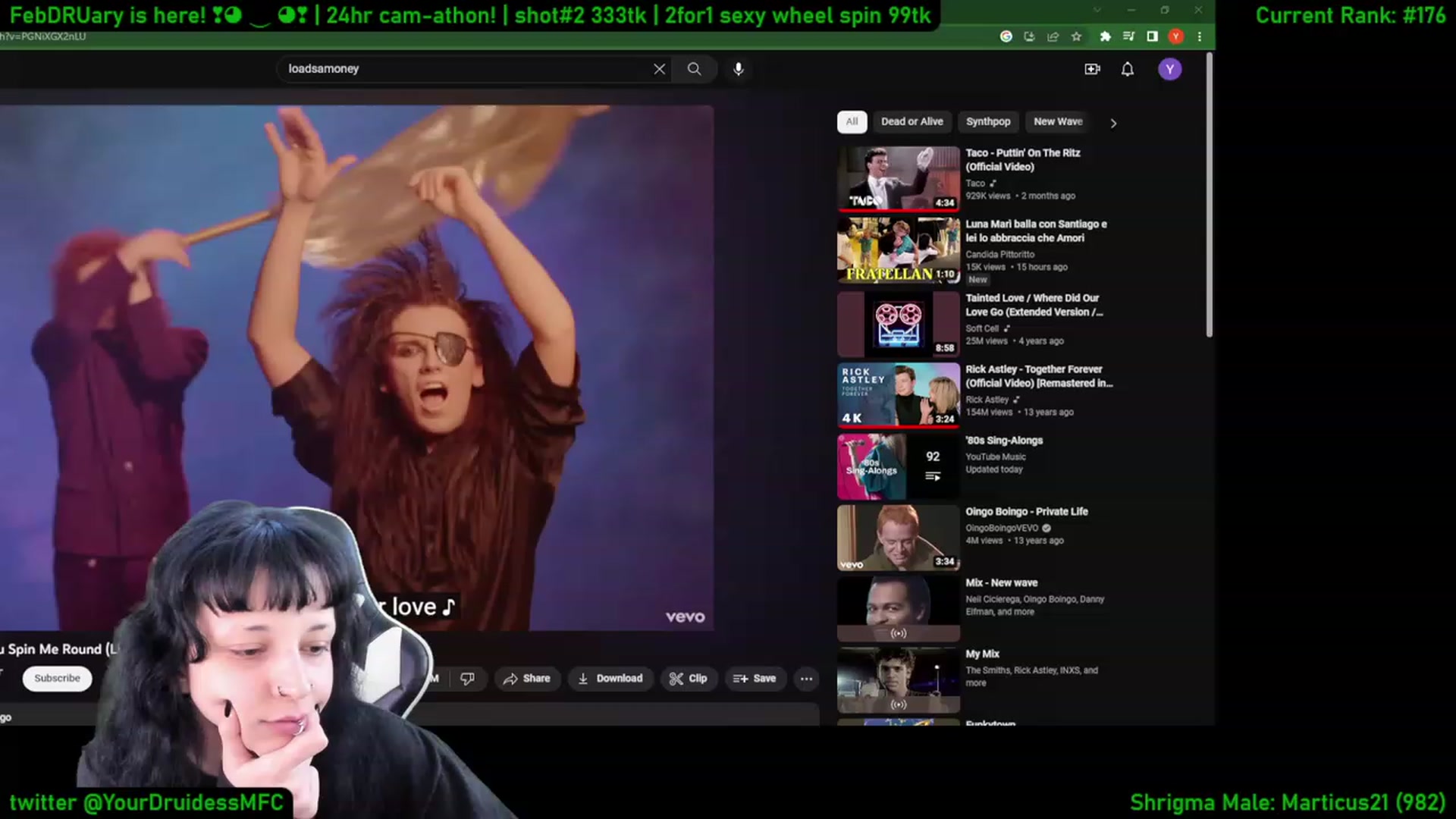
Task: Open Luna Mari balla con Santiago thumbnail
Action: 899,250
